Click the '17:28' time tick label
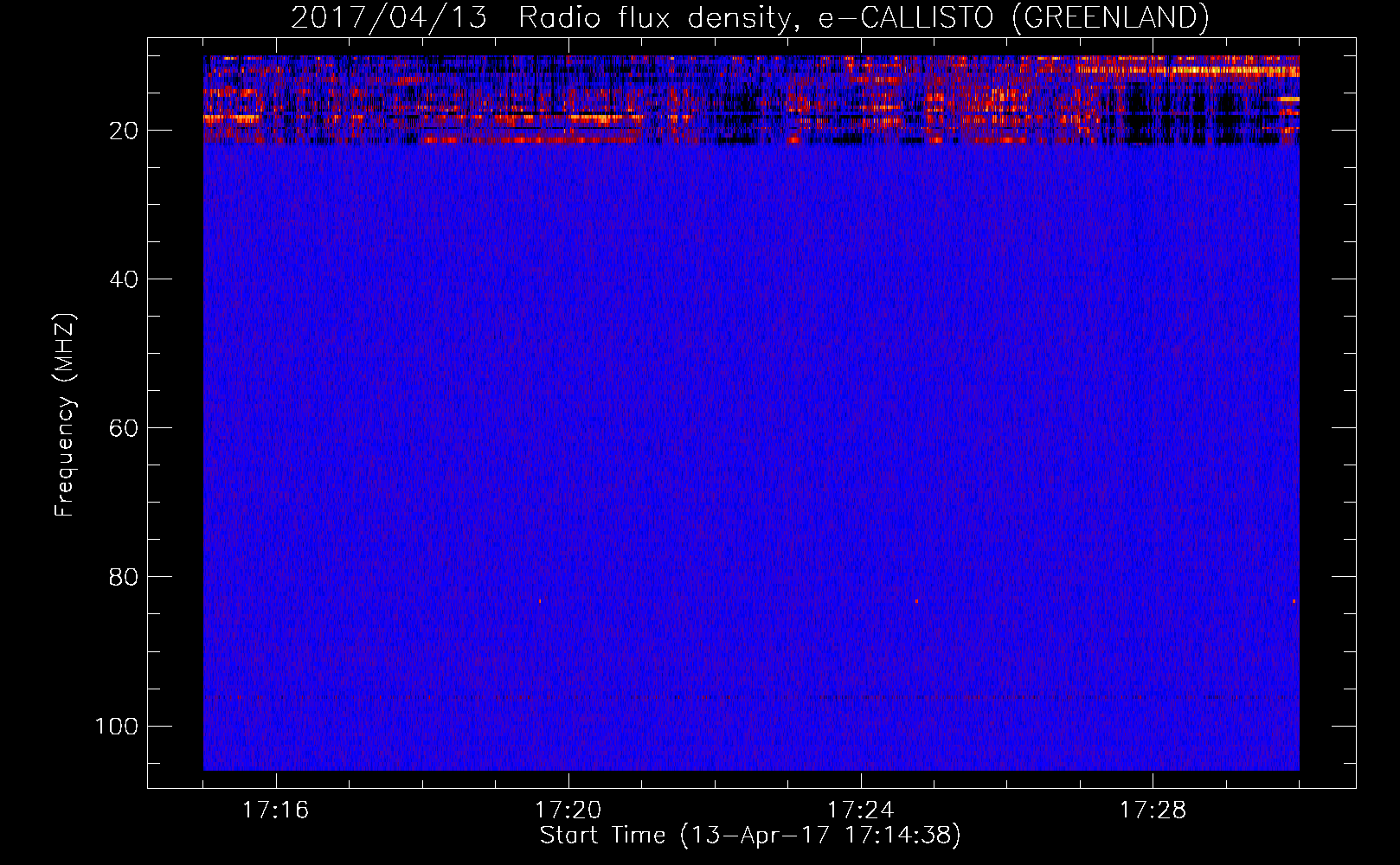Viewport: 1400px width, 865px height. click(x=1153, y=810)
